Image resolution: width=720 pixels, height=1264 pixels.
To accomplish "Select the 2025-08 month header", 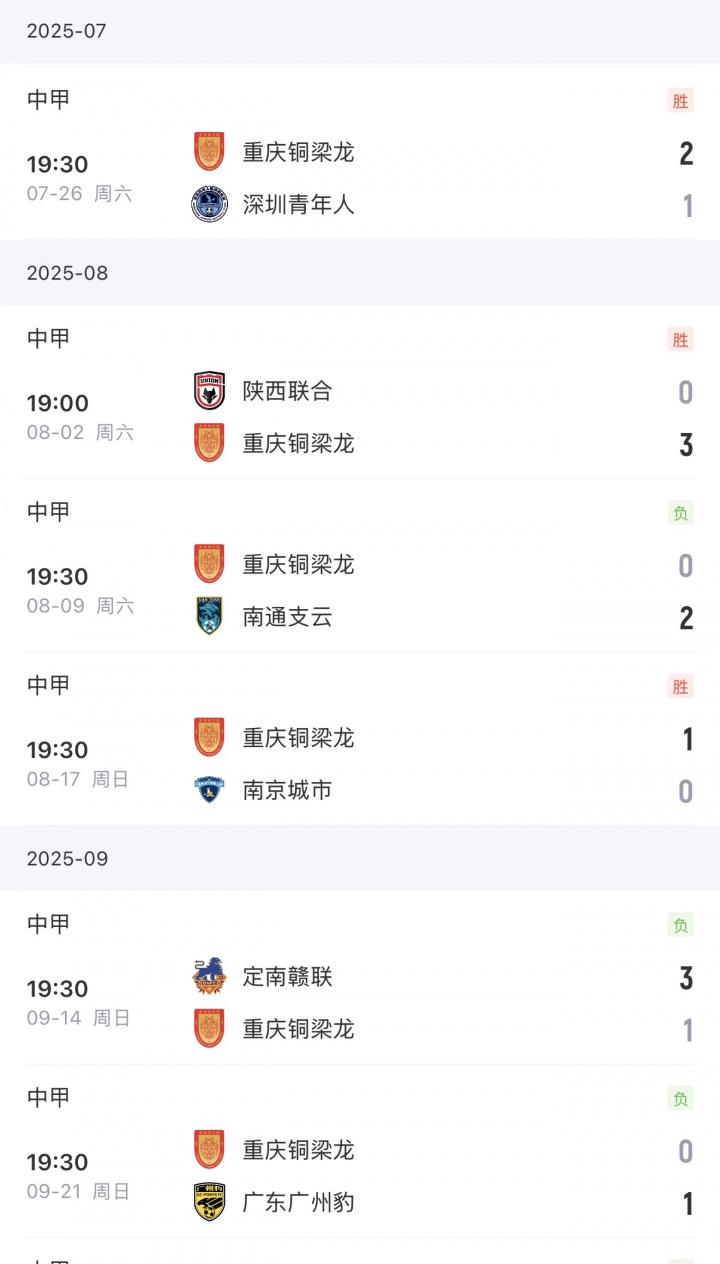I will click(x=67, y=273).
